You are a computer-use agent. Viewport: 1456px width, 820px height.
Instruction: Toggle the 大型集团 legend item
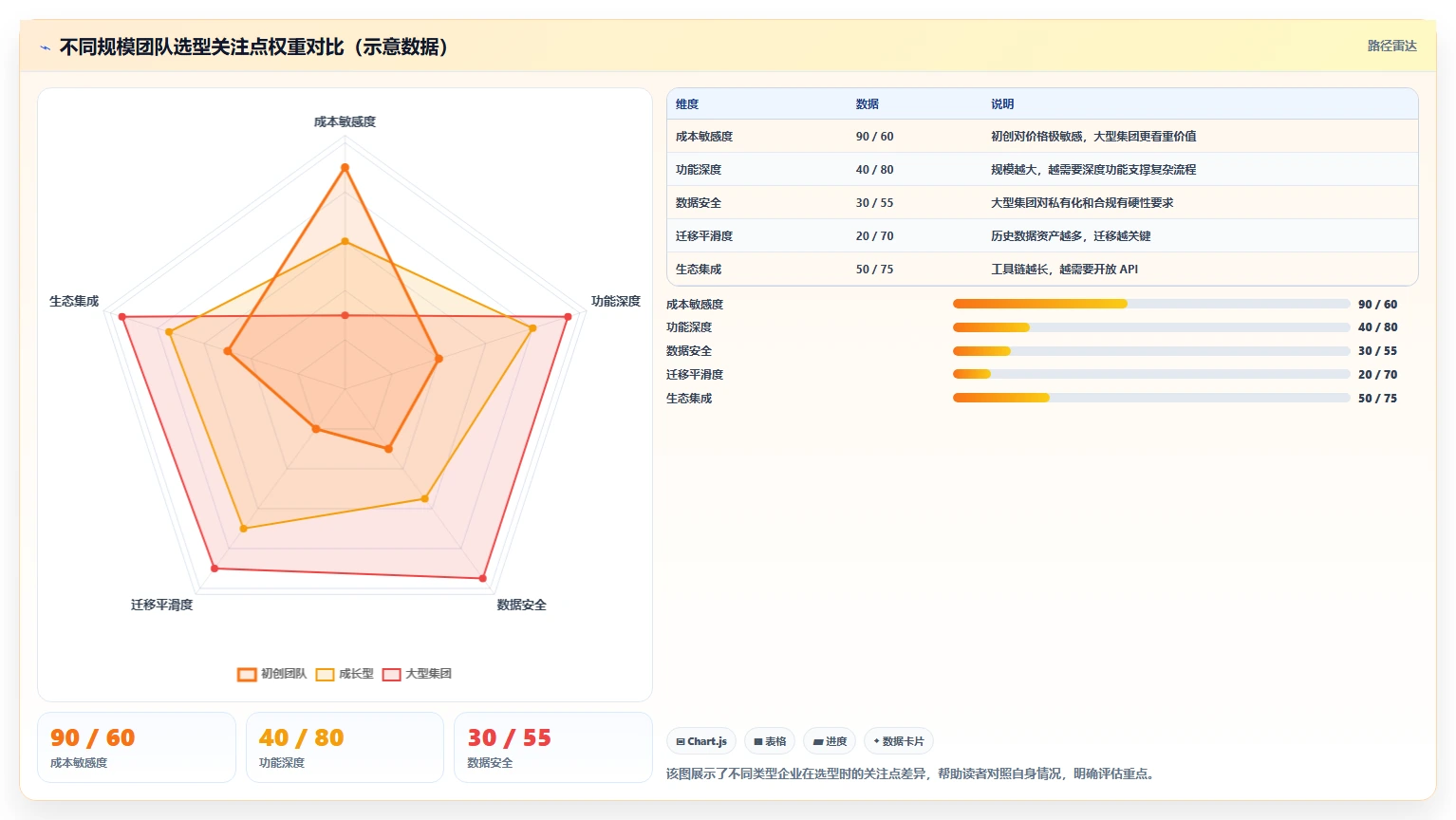(x=417, y=674)
